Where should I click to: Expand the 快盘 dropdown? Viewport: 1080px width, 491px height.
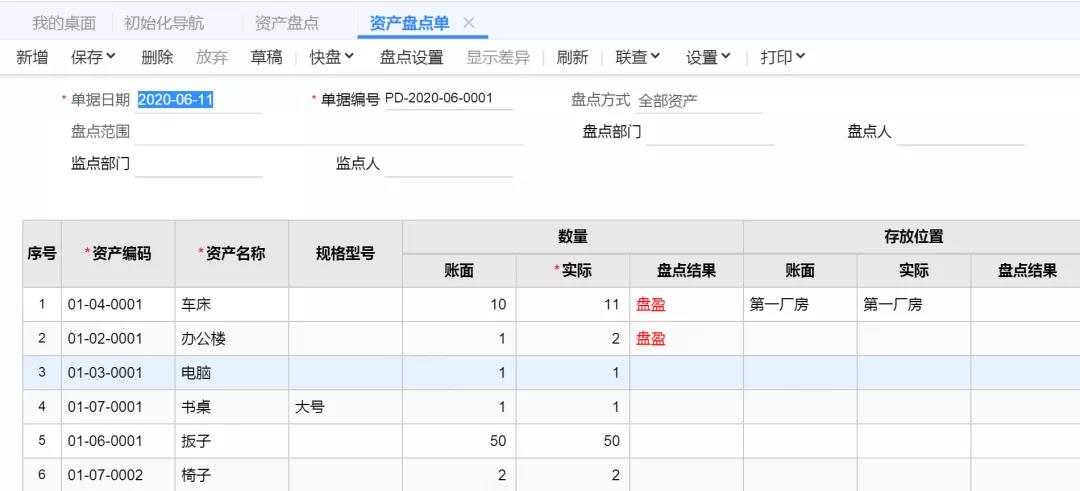[332, 58]
